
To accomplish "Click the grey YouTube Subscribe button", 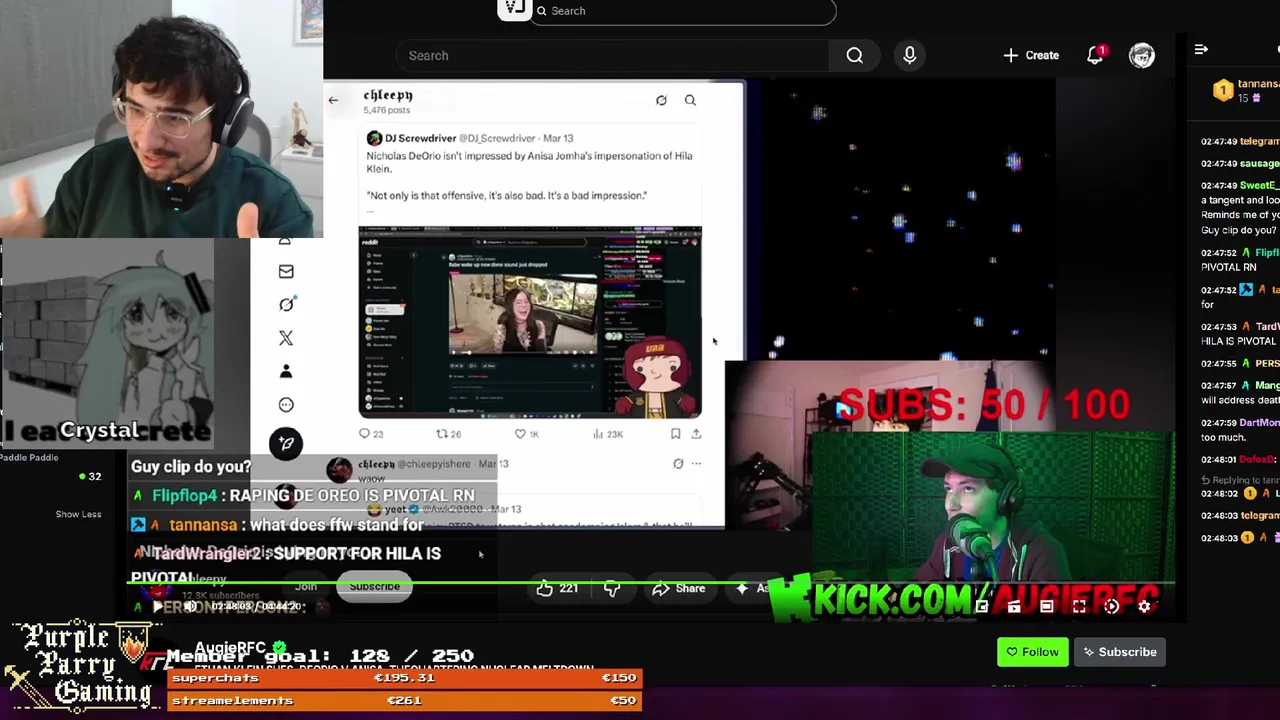I will (374, 587).
